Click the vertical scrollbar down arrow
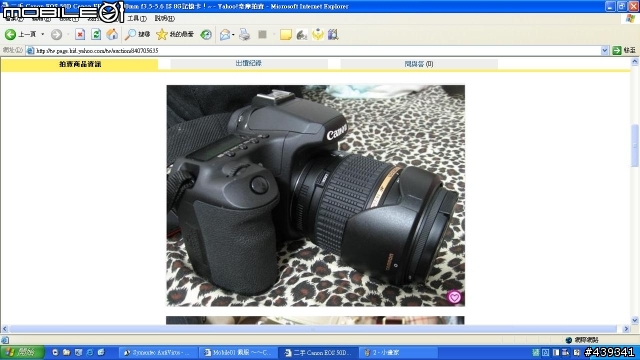Viewport: 640px width, 360px height. [635, 320]
